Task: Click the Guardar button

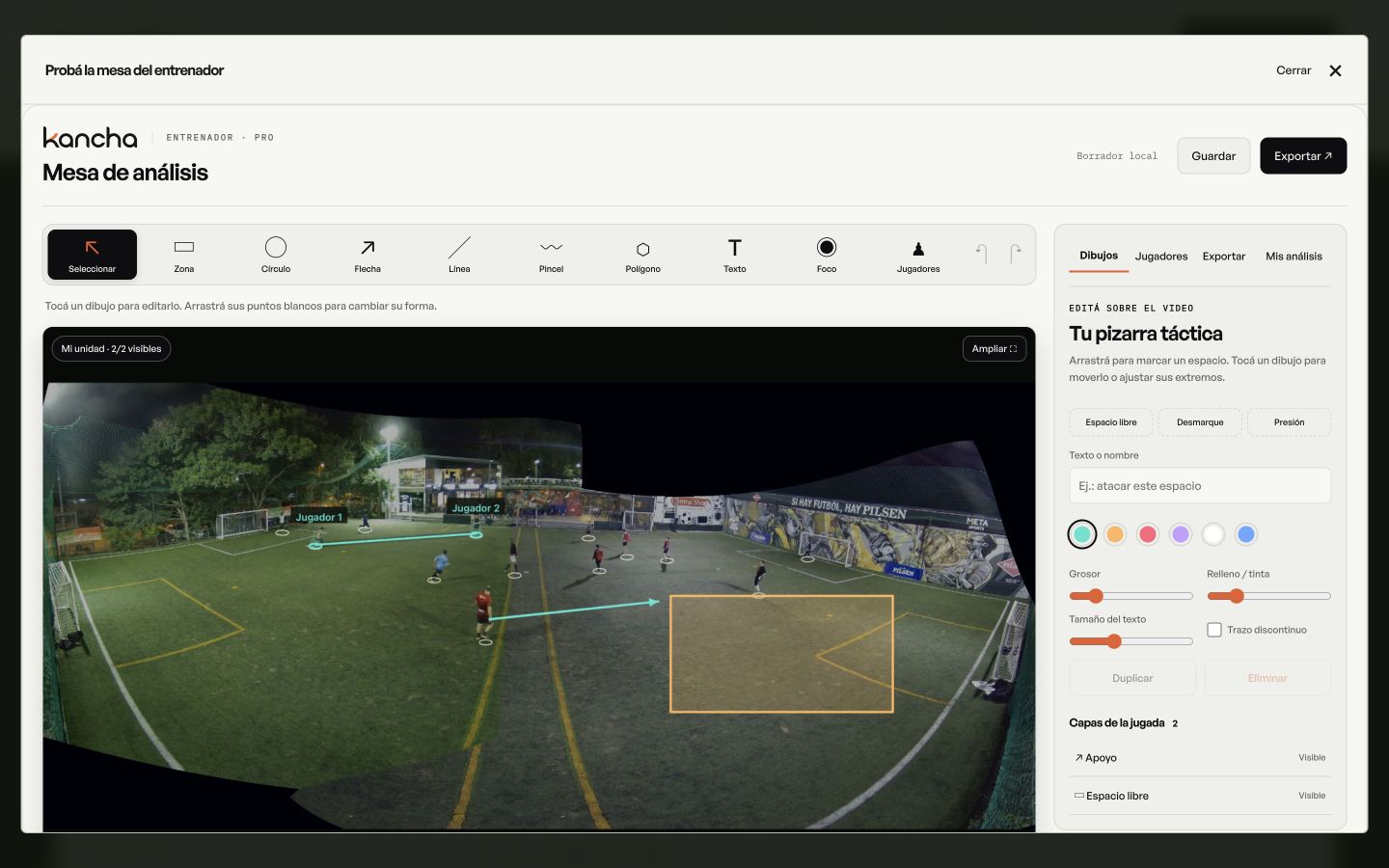Action: [1213, 156]
